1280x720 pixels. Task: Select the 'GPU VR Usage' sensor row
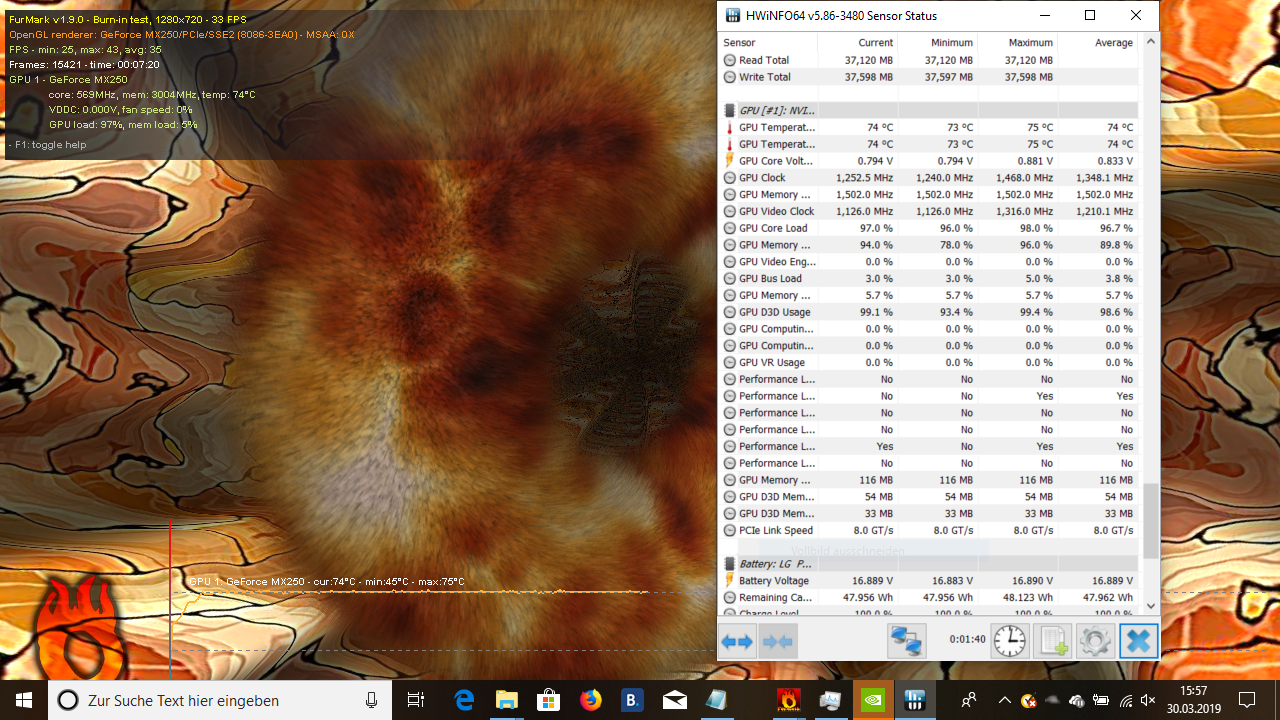929,363
